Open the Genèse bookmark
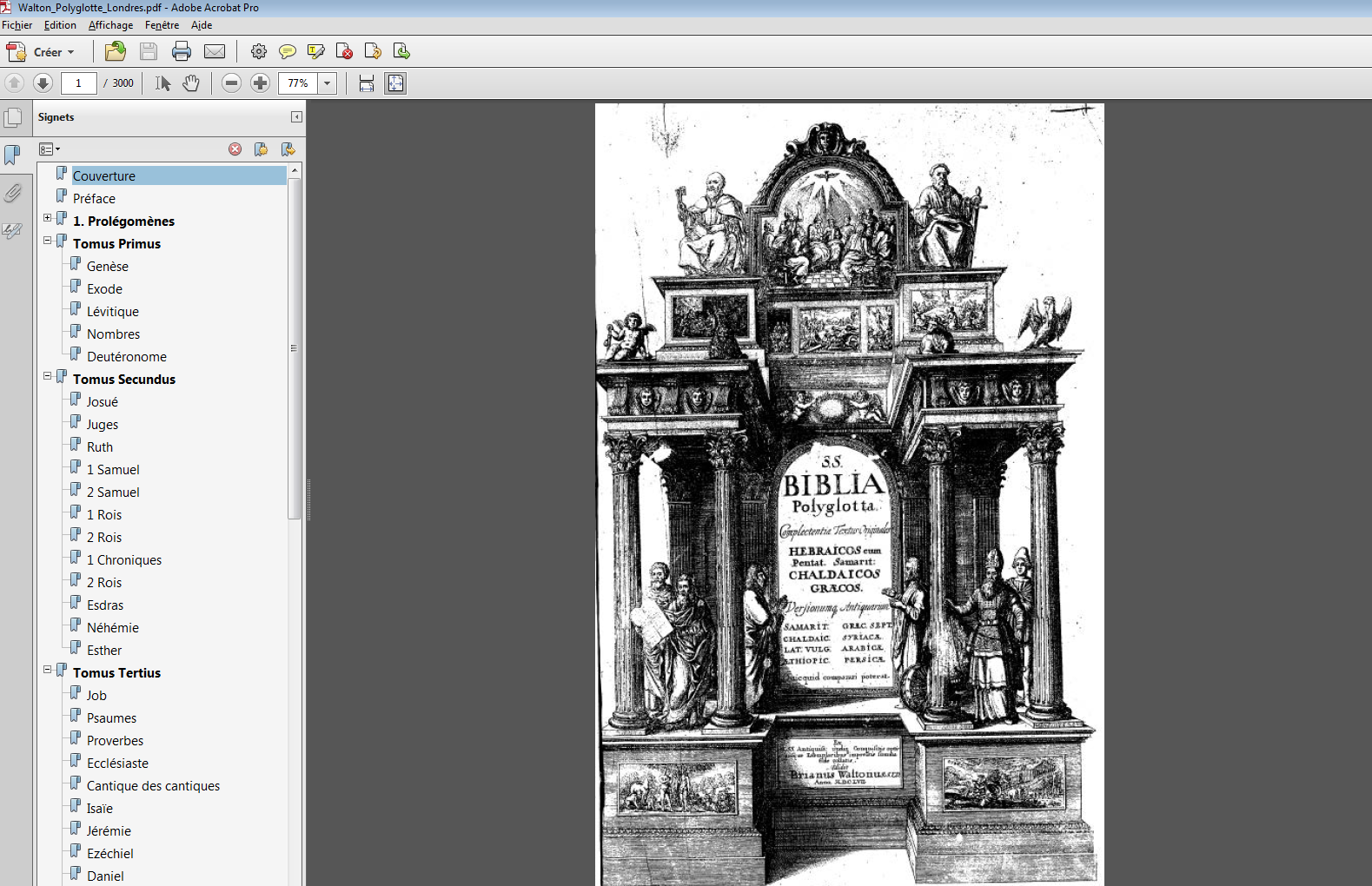 [x=108, y=266]
